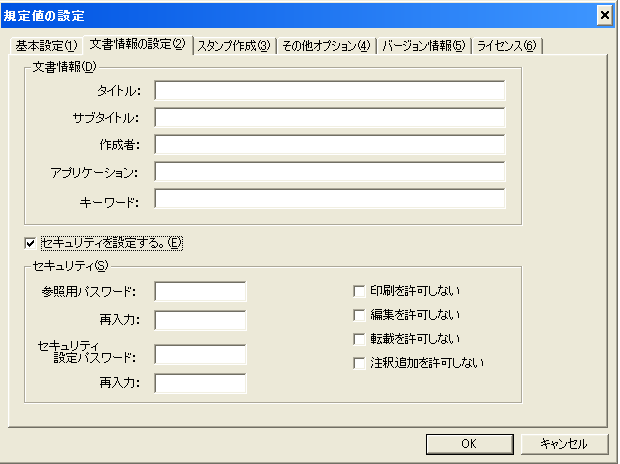Check the 注釈追加を許可しない option

pyautogui.click(x=359, y=363)
